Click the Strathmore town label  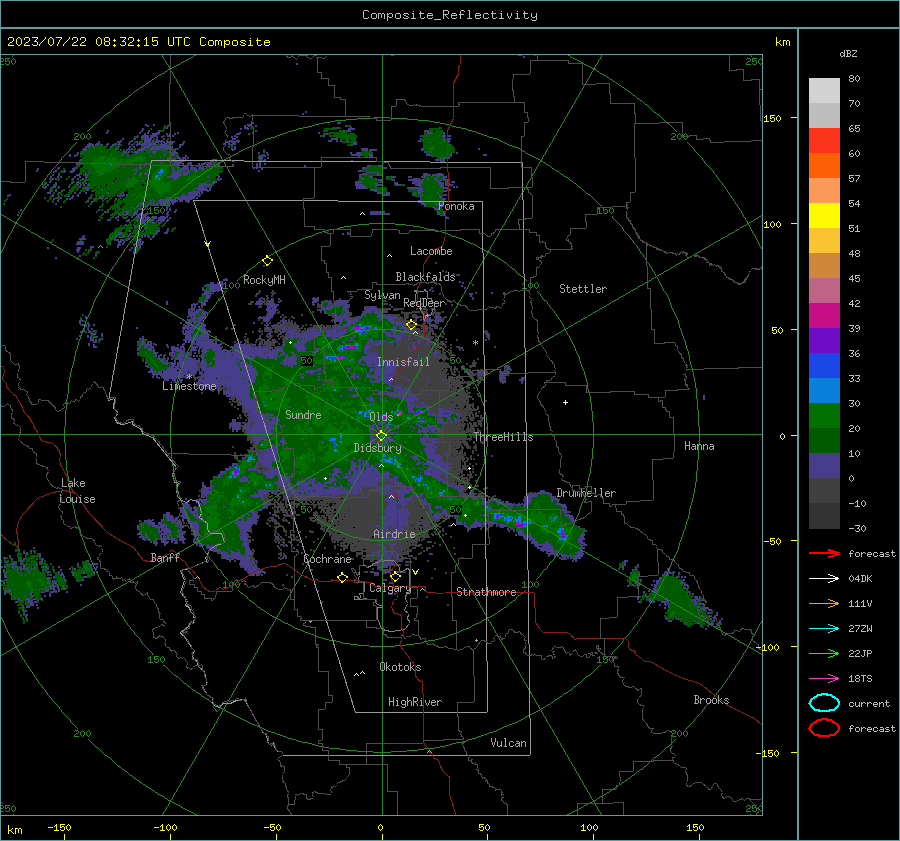pos(486,592)
